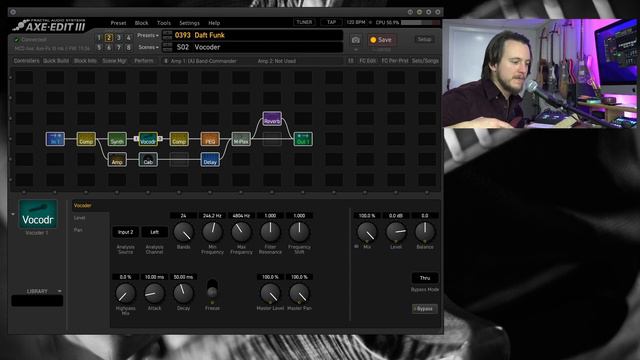Switch to the Pan parameter page
640x360 pixels.
[x=78, y=230]
